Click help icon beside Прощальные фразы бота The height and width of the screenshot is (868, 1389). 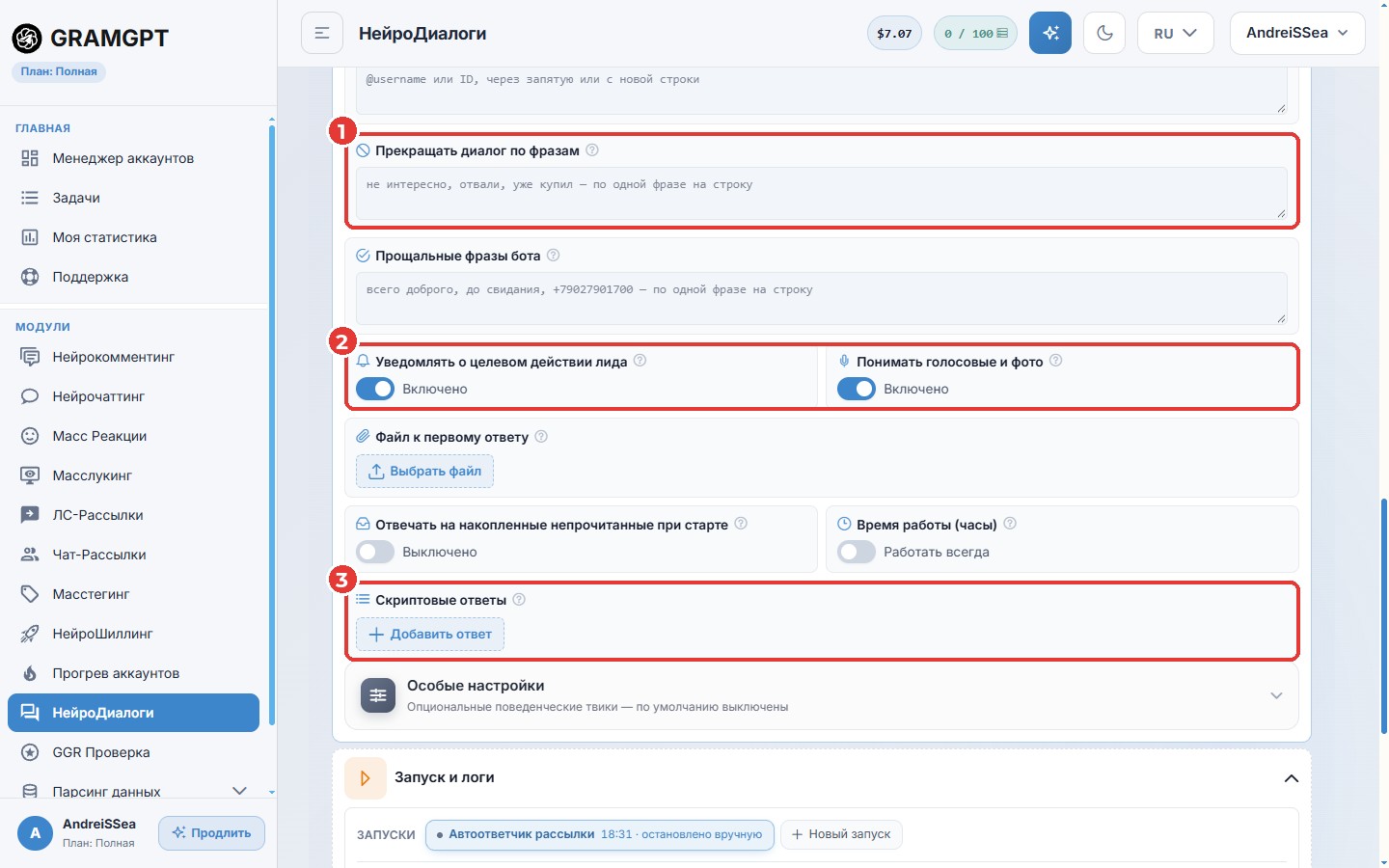(554, 256)
